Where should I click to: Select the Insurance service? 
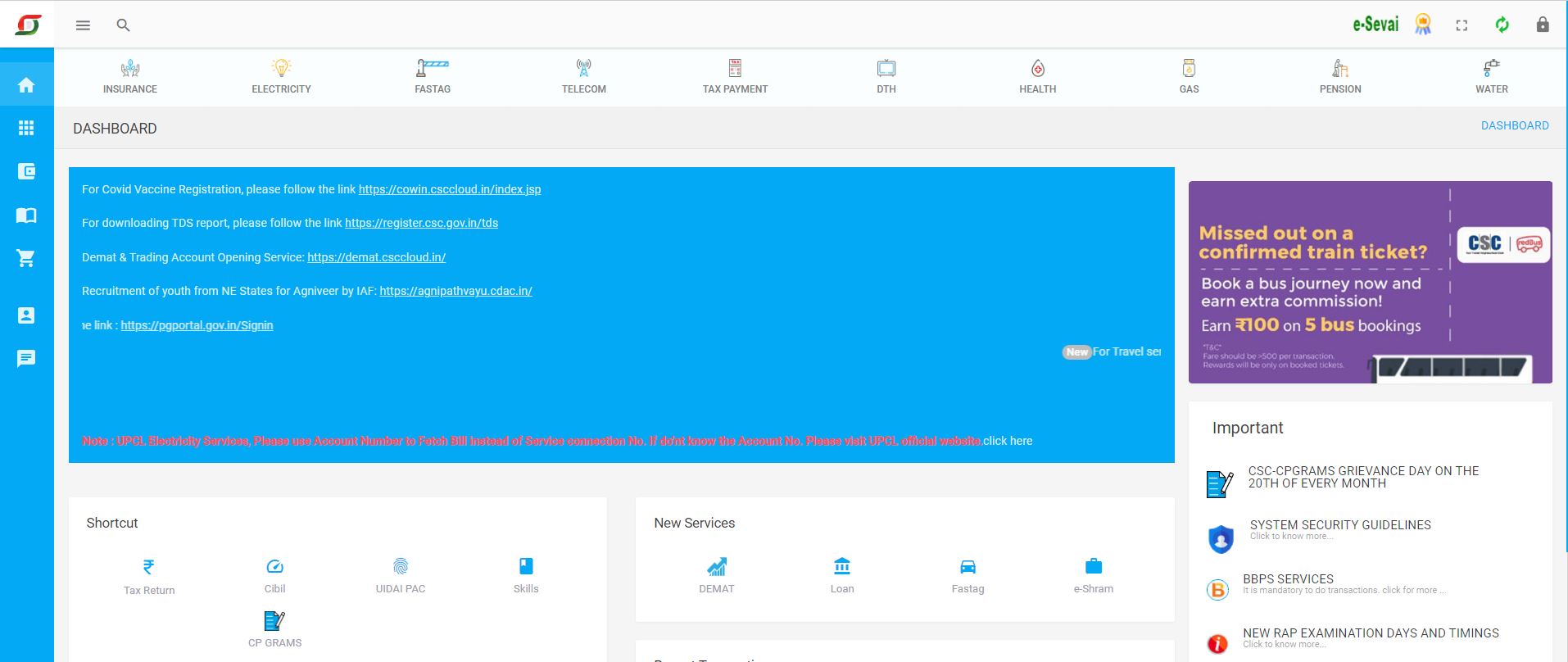coord(130,77)
